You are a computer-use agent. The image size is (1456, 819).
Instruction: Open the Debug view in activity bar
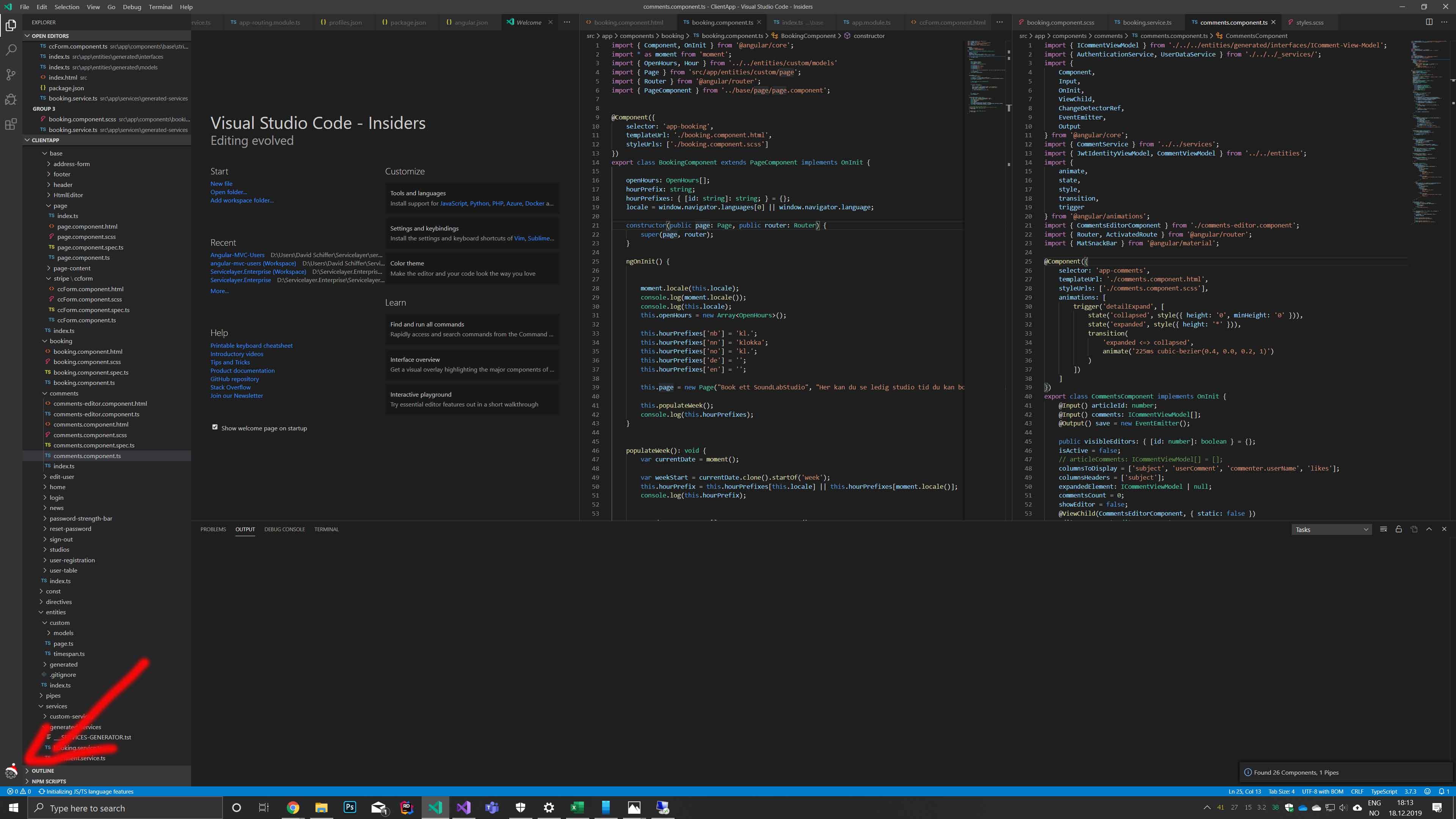pos(11,99)
